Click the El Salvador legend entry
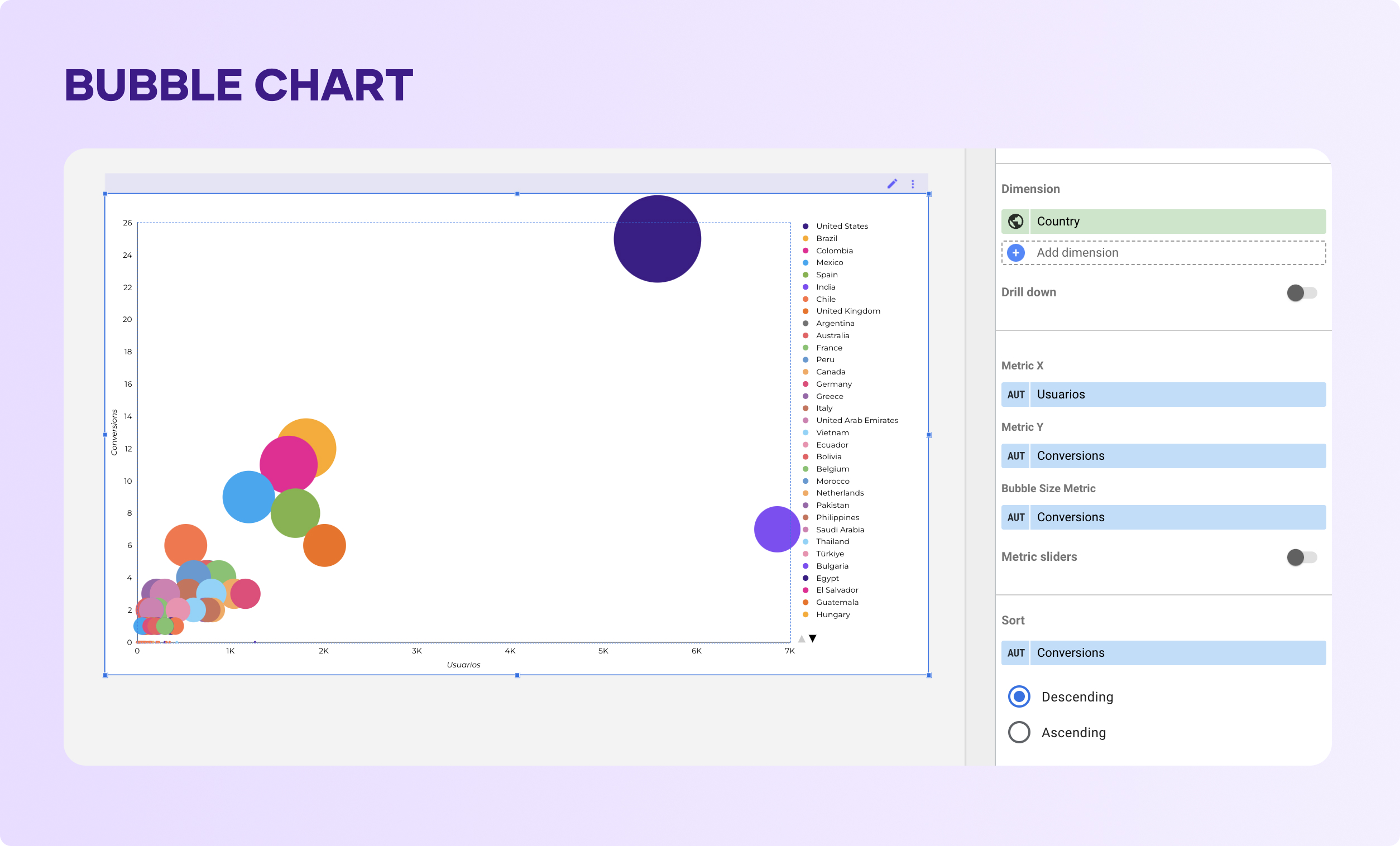 tap(831, 590)
